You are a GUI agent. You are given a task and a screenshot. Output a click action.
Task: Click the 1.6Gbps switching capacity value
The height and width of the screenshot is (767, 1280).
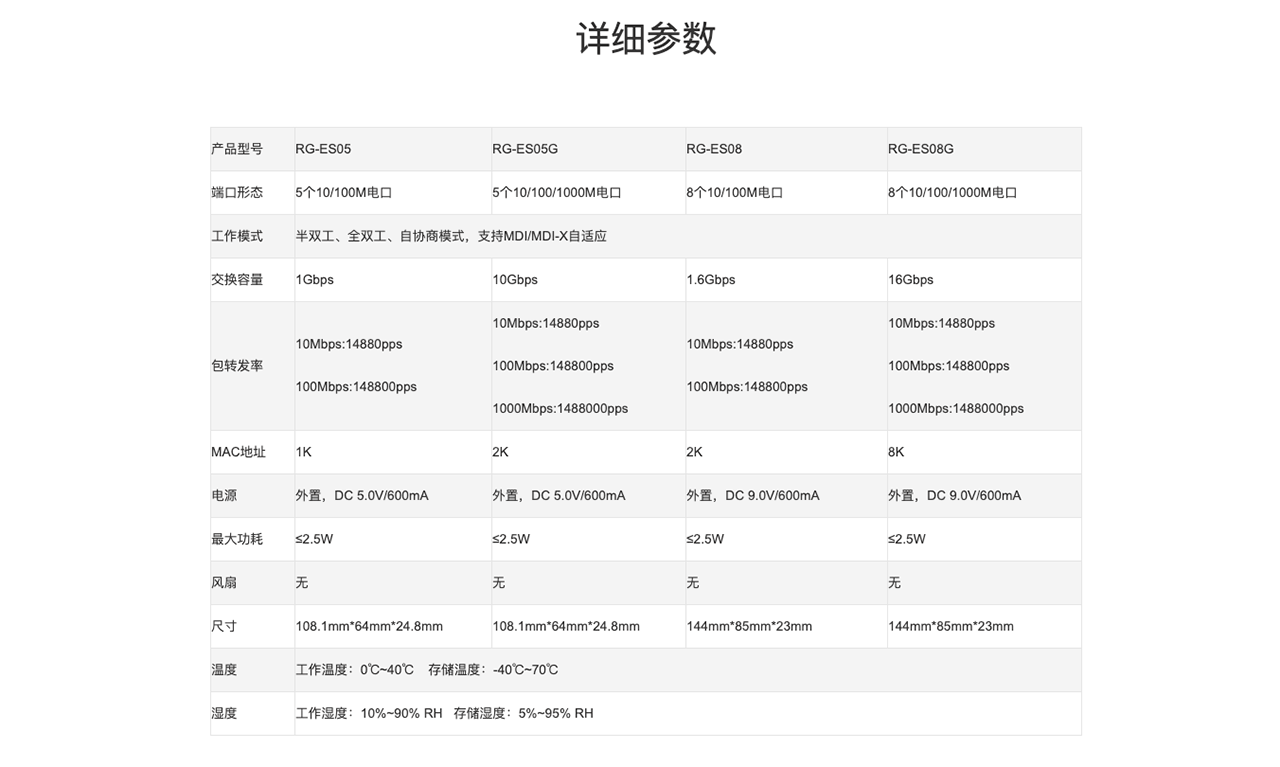711,280
